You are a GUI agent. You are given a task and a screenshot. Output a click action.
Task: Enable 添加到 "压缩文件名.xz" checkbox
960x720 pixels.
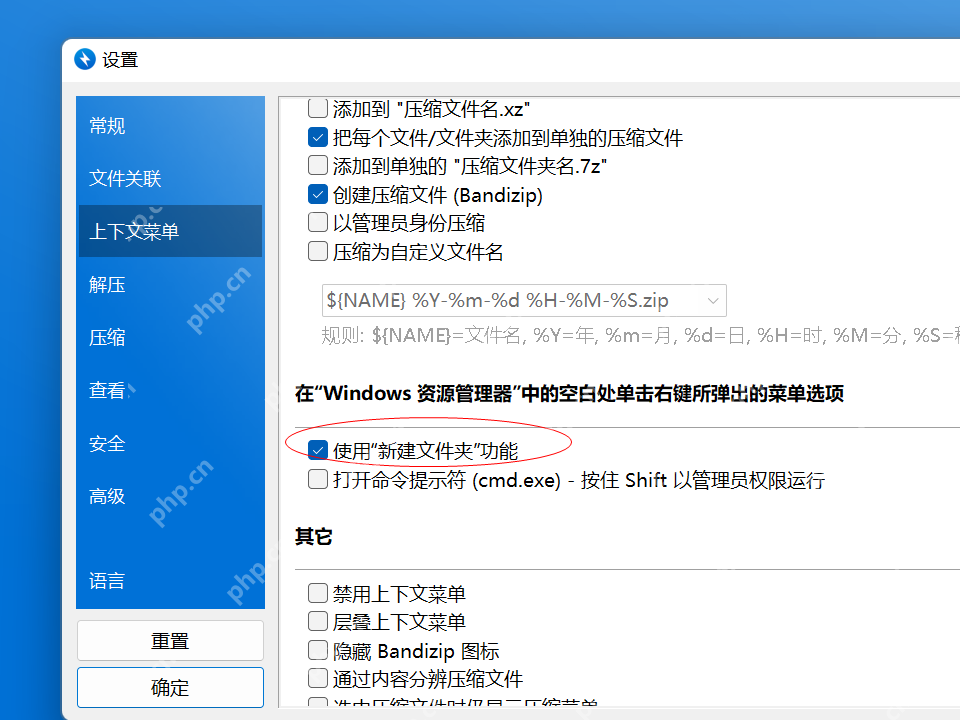point(318,108)
